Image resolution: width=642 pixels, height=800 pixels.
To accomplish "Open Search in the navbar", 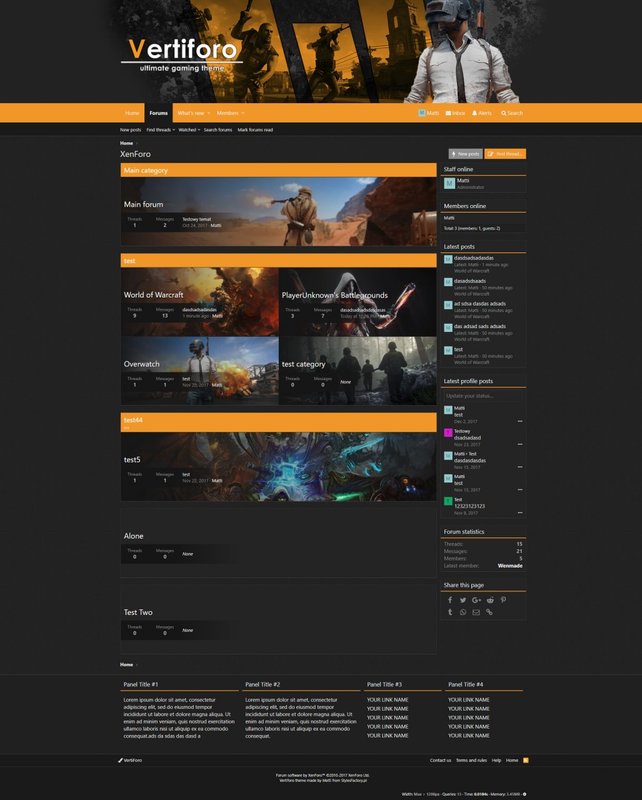I will click(x=512, y=113).
